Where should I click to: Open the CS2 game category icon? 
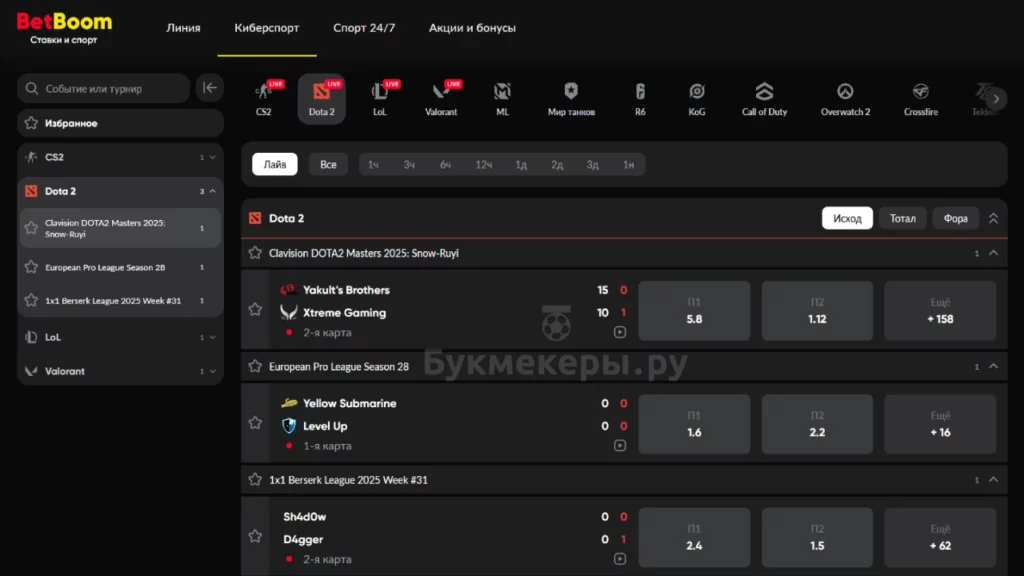(x=264, y=99)
